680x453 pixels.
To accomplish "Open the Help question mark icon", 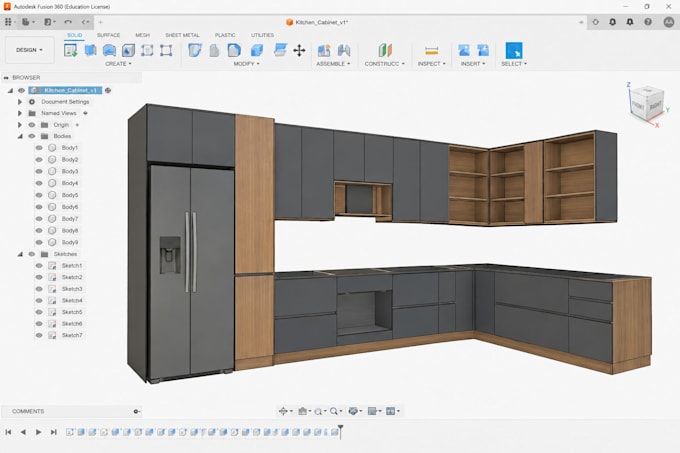I will click(x=648, y=22).
